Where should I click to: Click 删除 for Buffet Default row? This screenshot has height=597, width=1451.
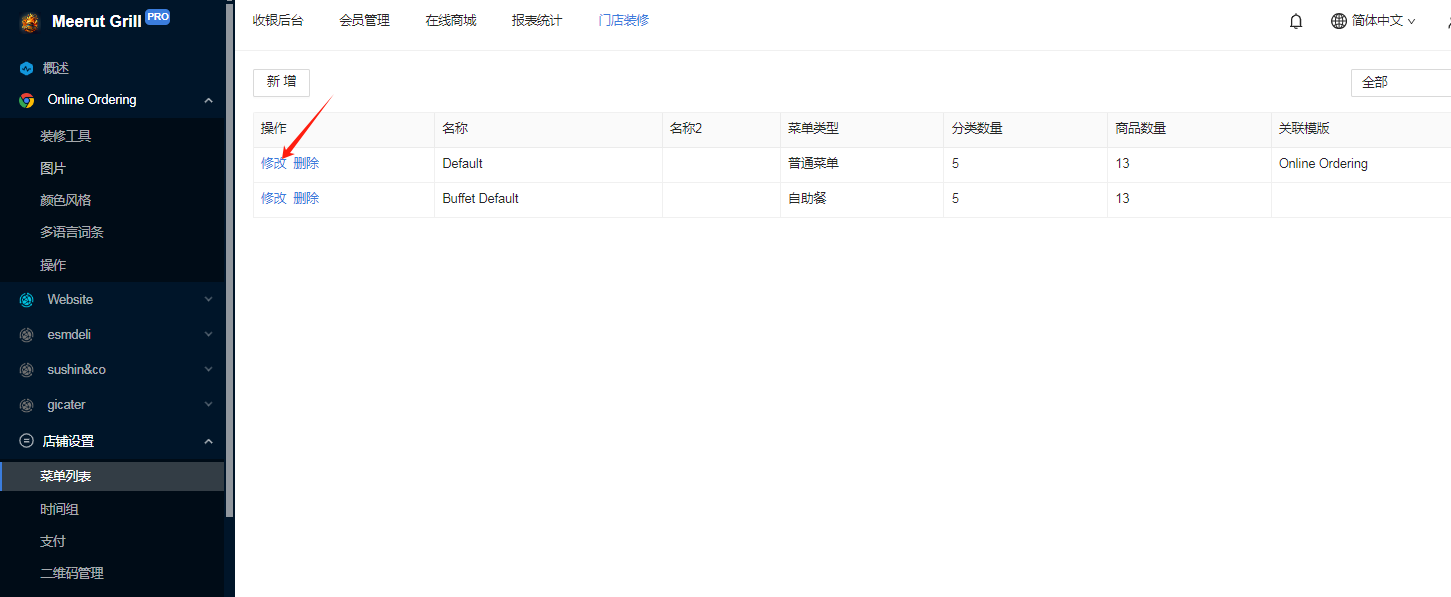306,199
